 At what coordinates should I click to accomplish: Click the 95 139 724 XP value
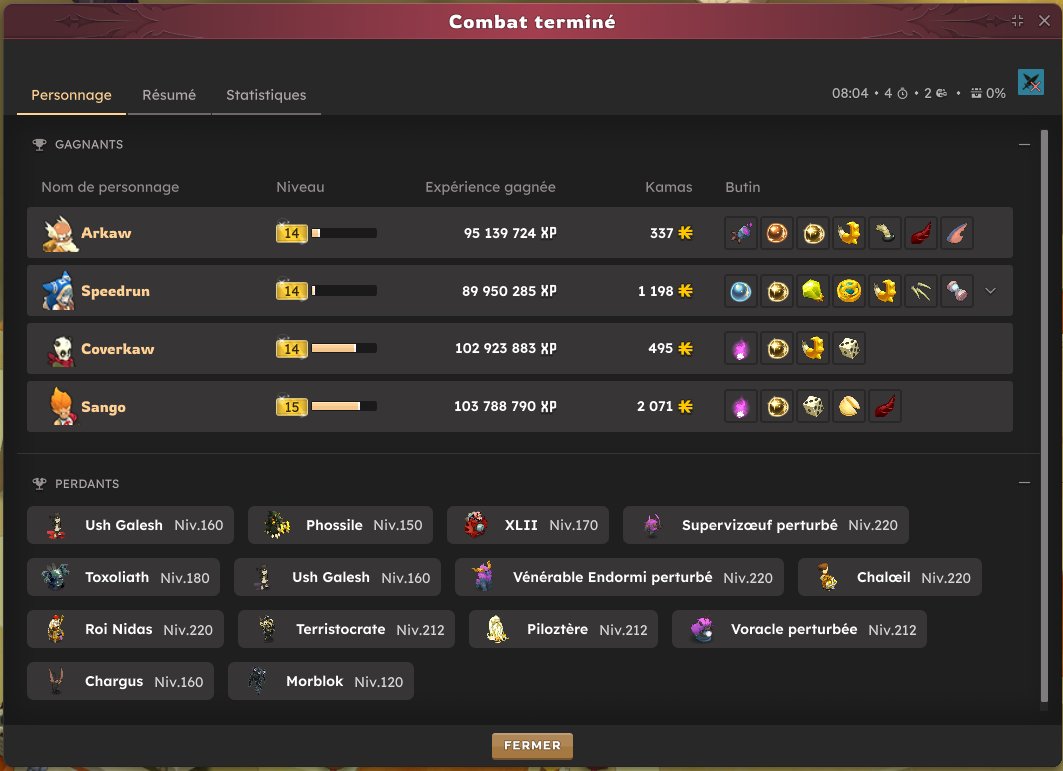(510, 233)
